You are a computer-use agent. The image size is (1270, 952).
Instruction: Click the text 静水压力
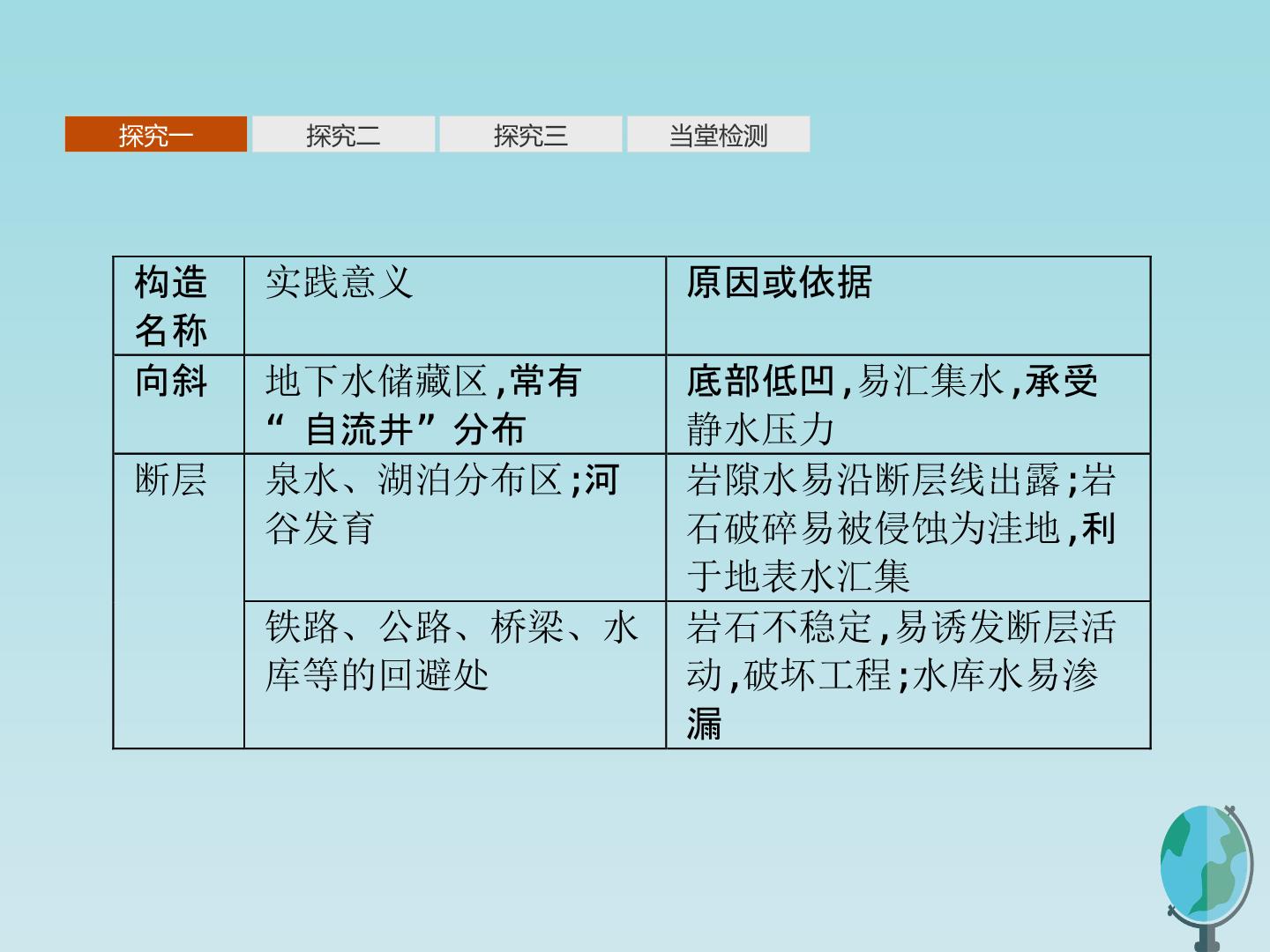pos(761,429)
